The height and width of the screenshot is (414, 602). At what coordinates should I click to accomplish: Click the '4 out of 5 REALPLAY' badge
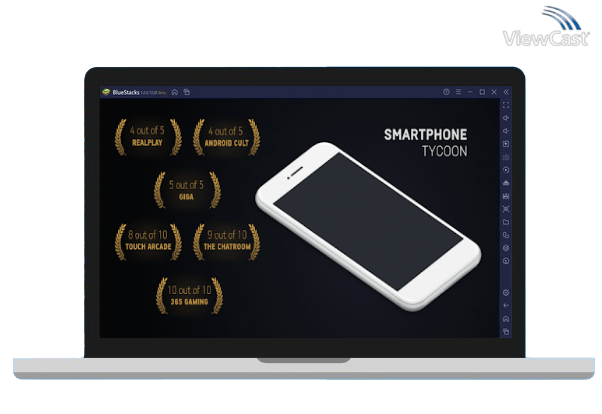tap(148, 137)
